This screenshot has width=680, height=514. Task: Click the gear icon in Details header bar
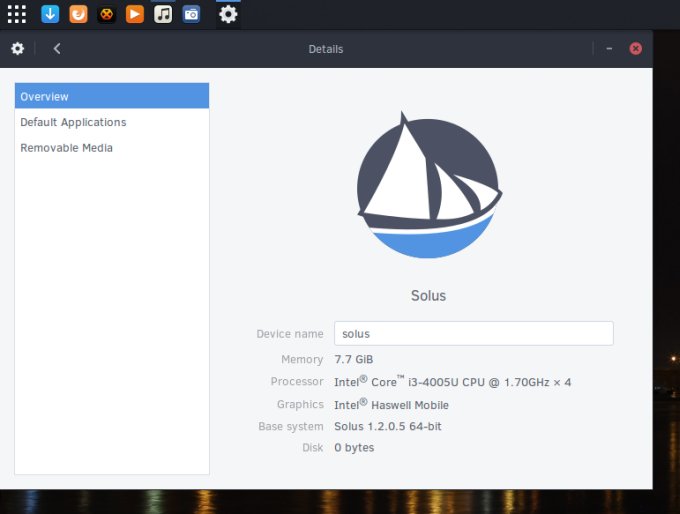17,49
